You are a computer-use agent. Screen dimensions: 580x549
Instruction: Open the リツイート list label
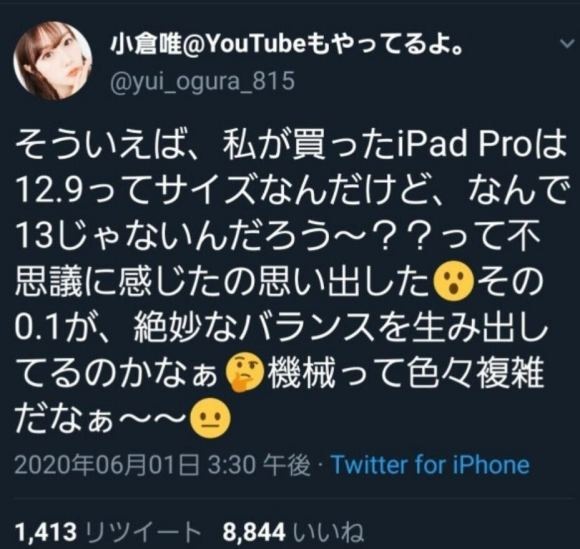142,532
